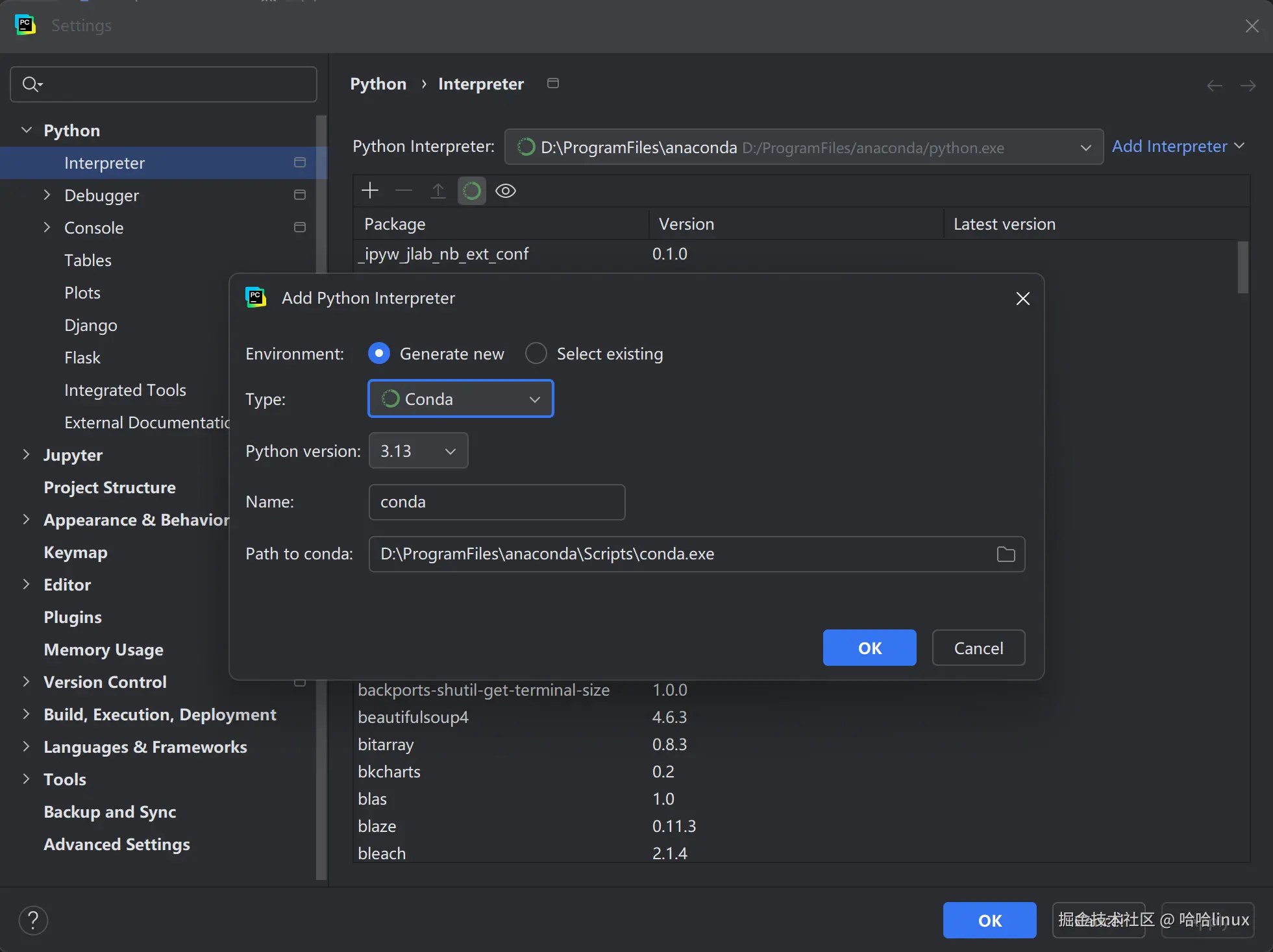
Task: Select the Select existing radio button
Action: pyautogui.click(x=536, y=354)
